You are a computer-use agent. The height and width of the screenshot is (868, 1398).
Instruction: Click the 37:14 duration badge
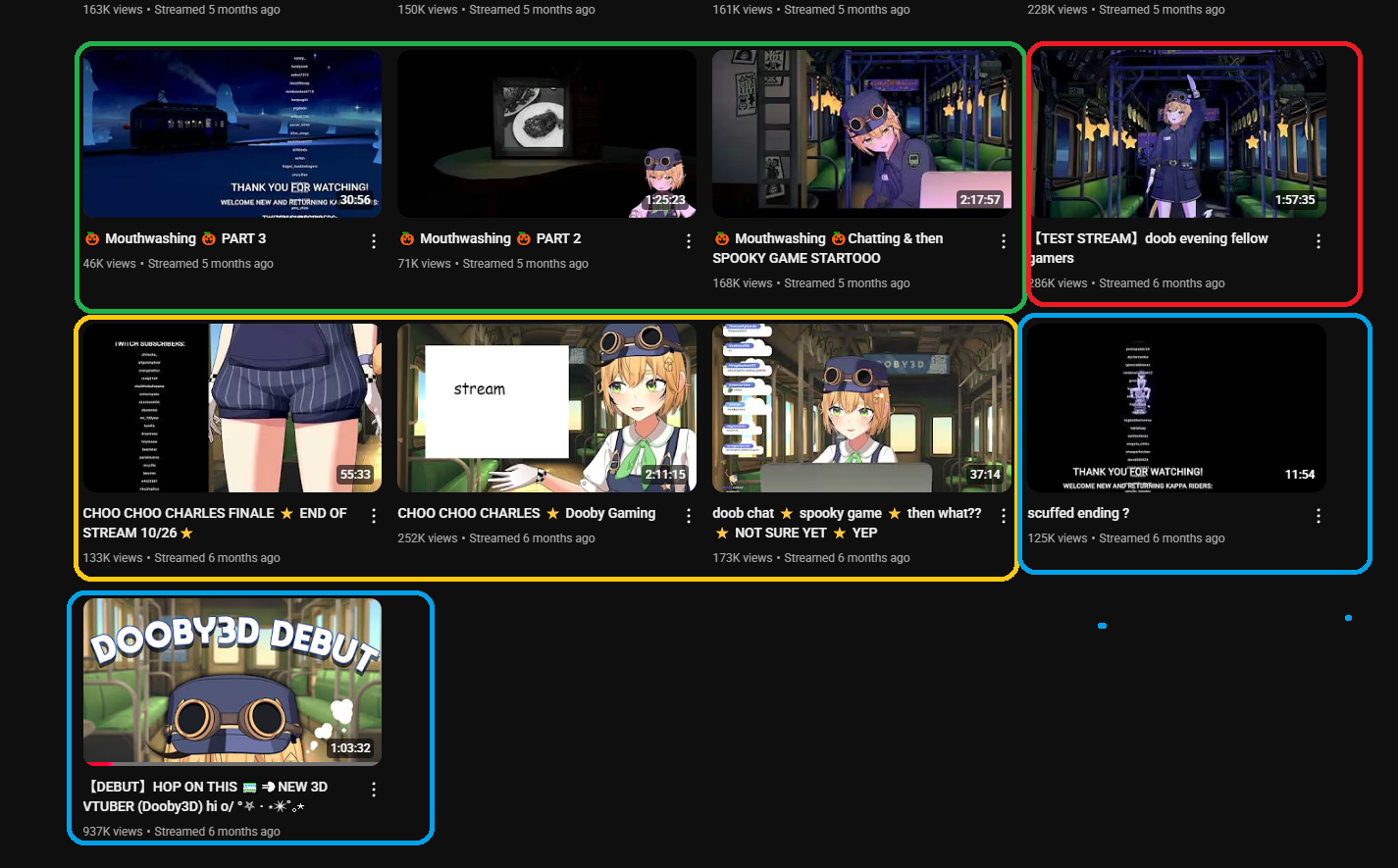(985, 475)
